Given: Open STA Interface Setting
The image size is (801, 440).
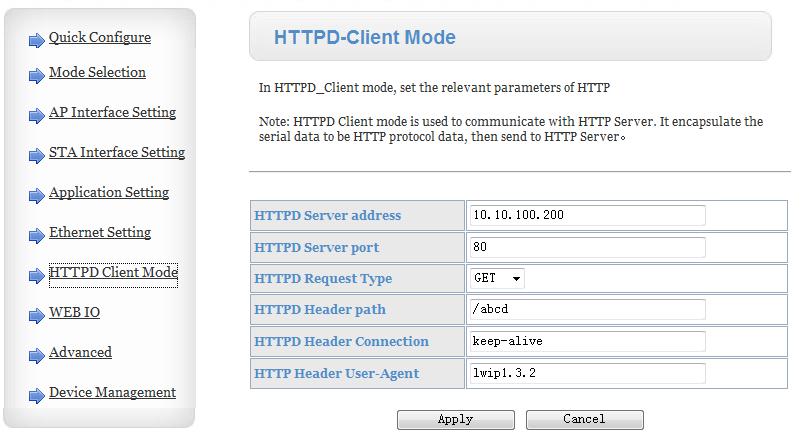Looking at the screenshot, I should (x=117, y=152).
